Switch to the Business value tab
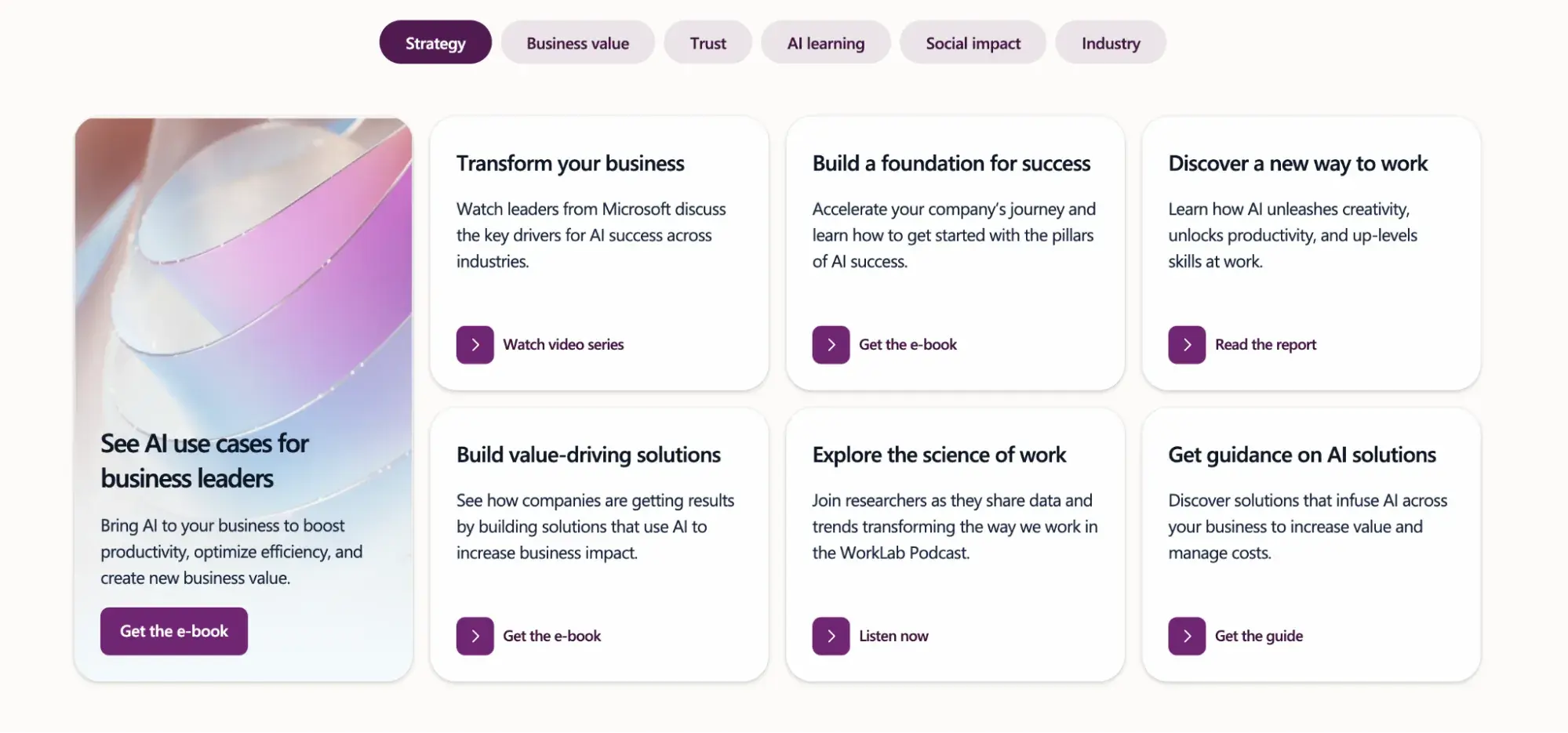 tap(577, 43)
